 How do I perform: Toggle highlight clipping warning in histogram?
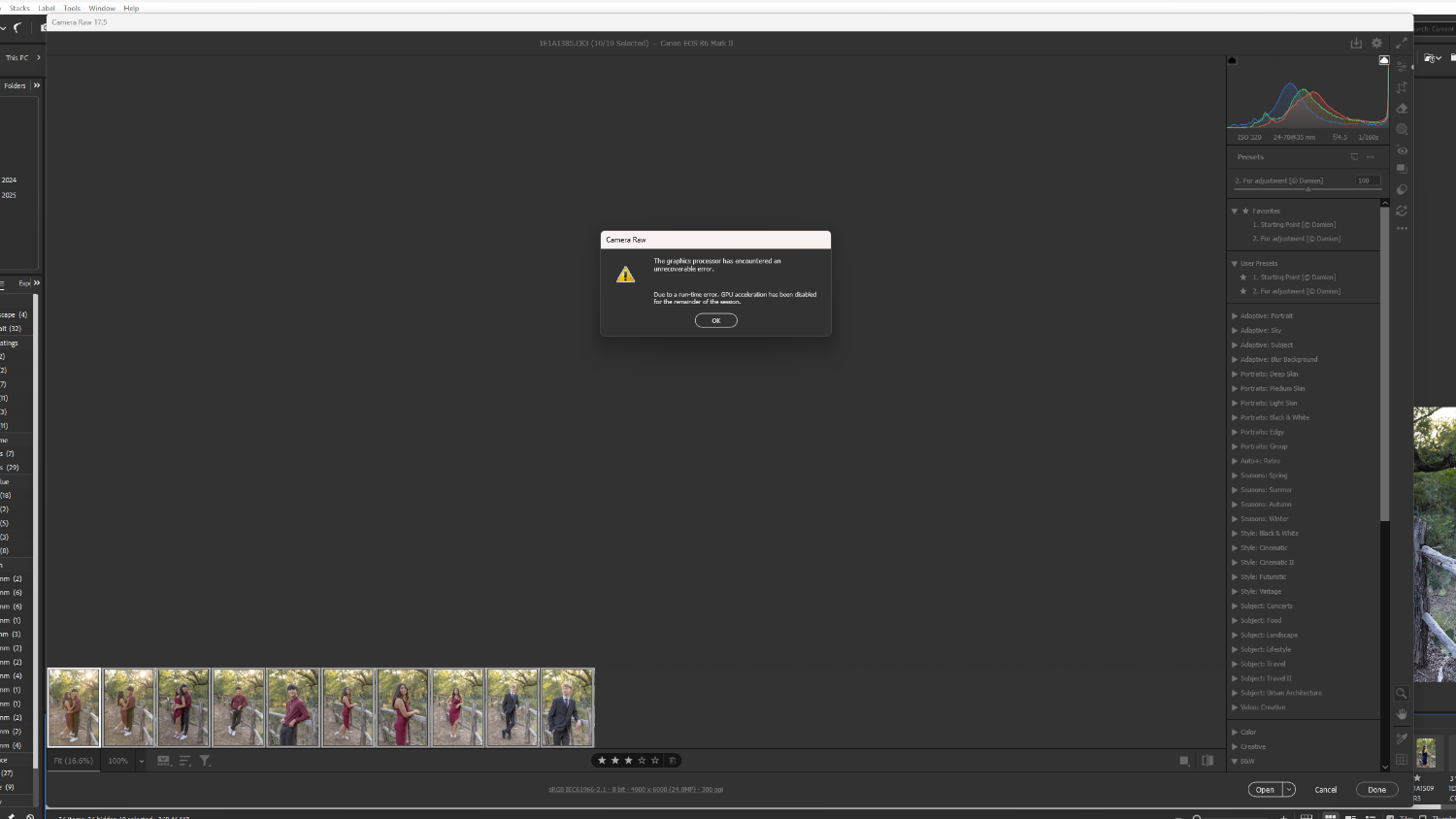coord(1384,60)
